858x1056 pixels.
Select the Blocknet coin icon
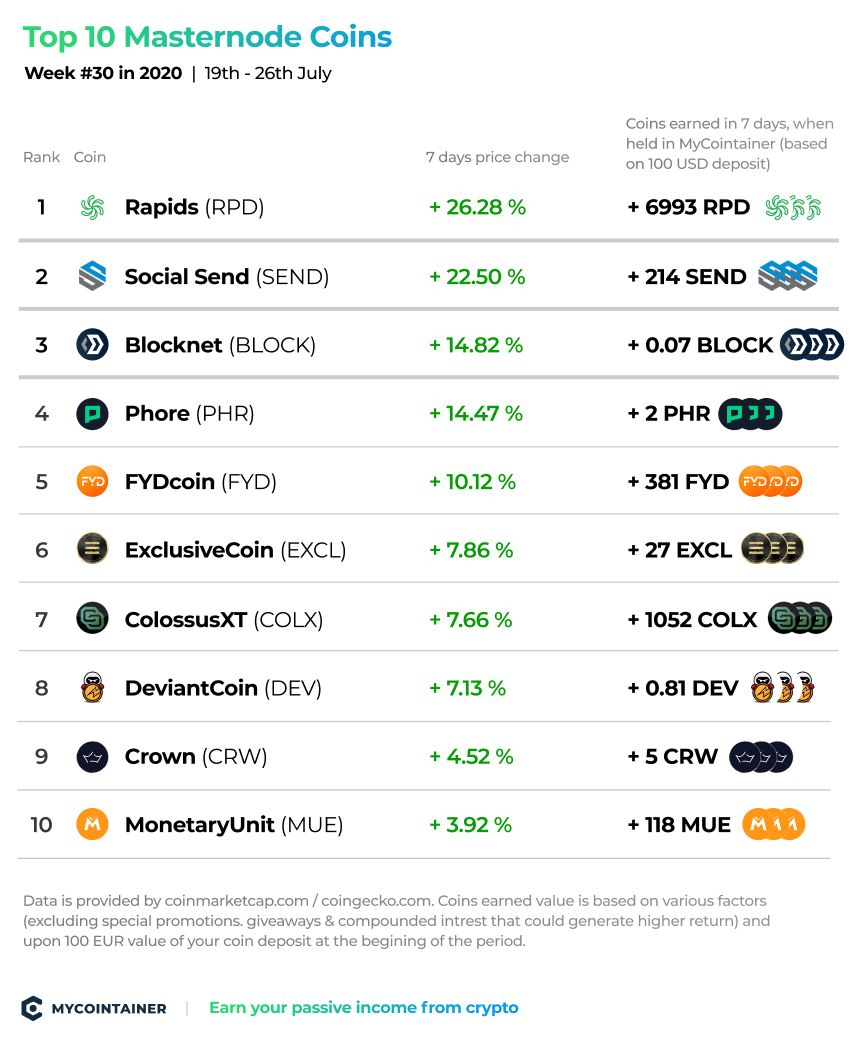click(x=92, y=345)
